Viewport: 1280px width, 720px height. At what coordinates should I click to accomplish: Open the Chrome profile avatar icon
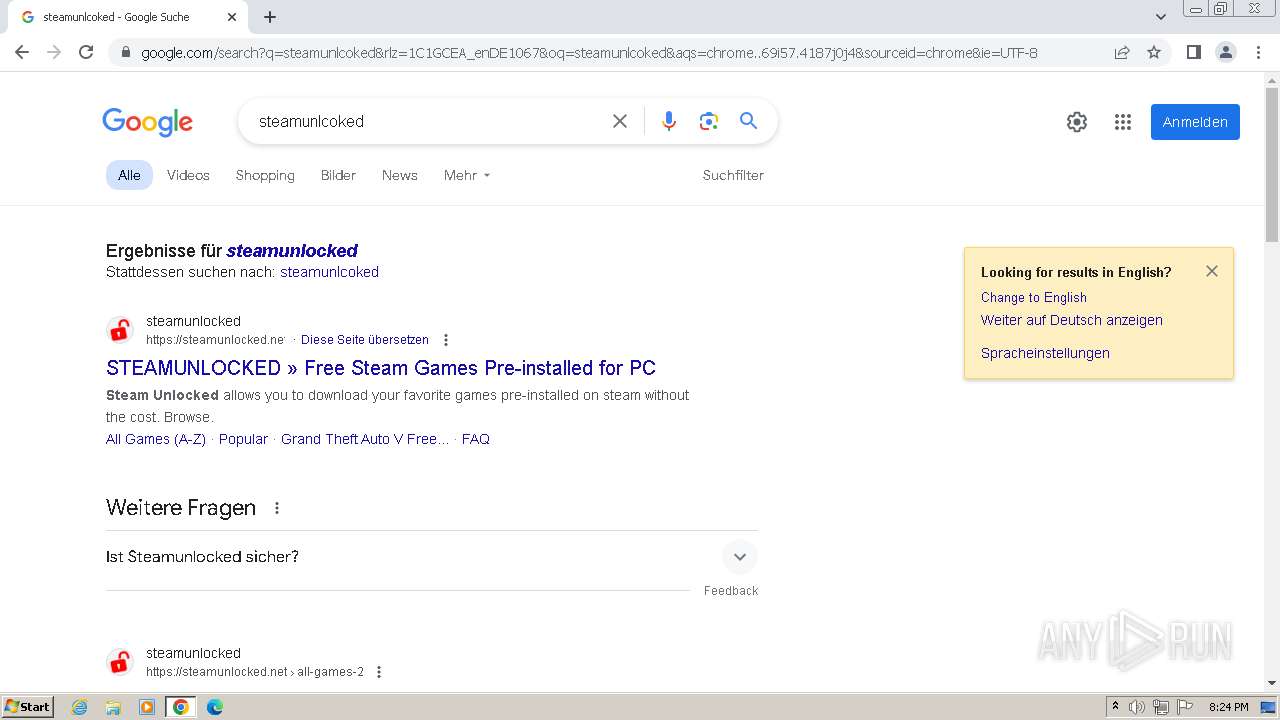click(x=1225, y=52)
